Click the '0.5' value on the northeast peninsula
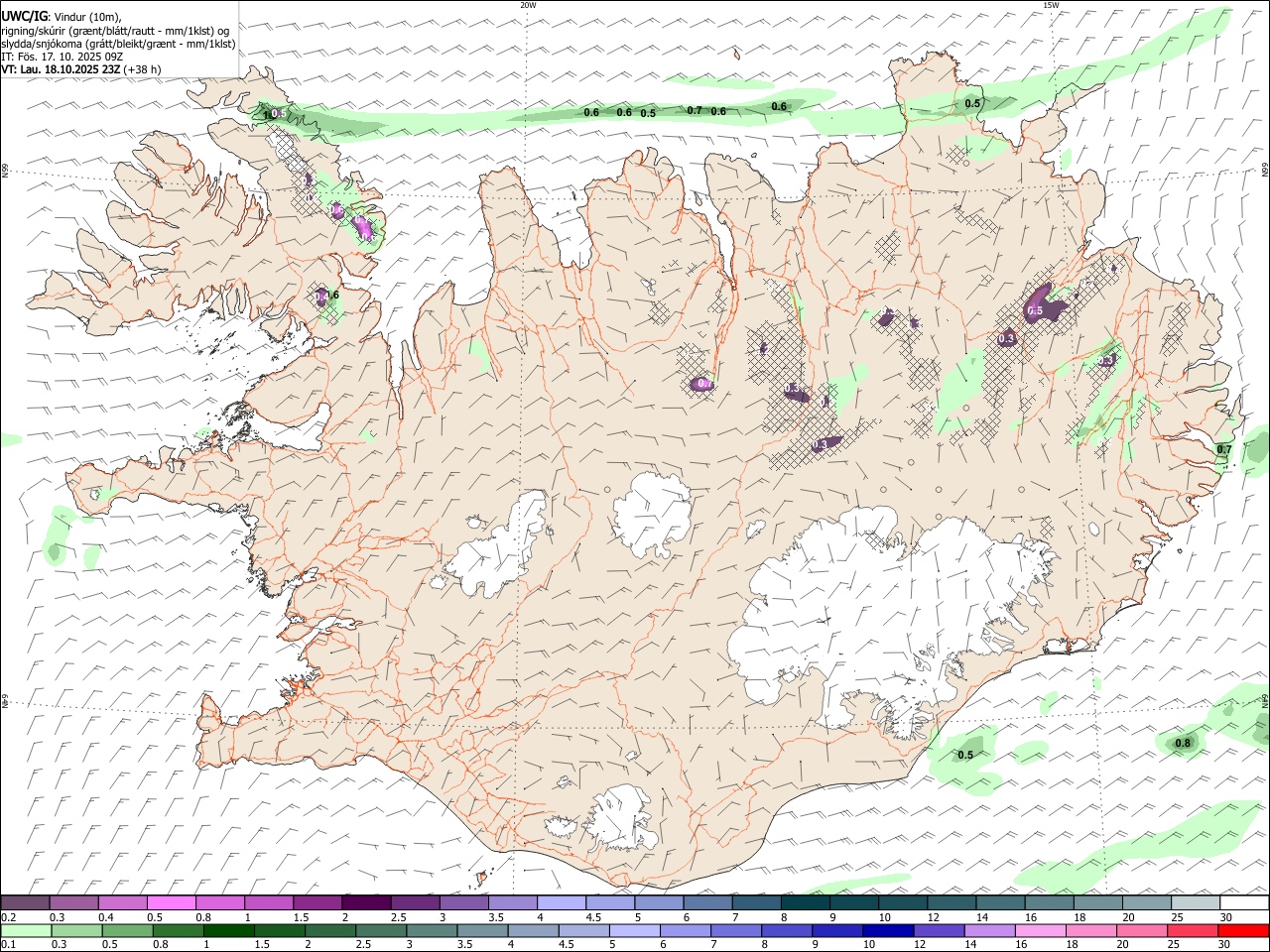The height and width of the screenshot is (952, 1270). click(x=972, y=103)
